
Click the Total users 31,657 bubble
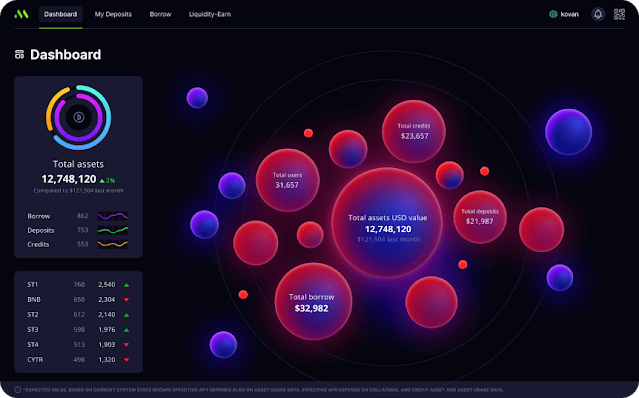coord(287,180)
